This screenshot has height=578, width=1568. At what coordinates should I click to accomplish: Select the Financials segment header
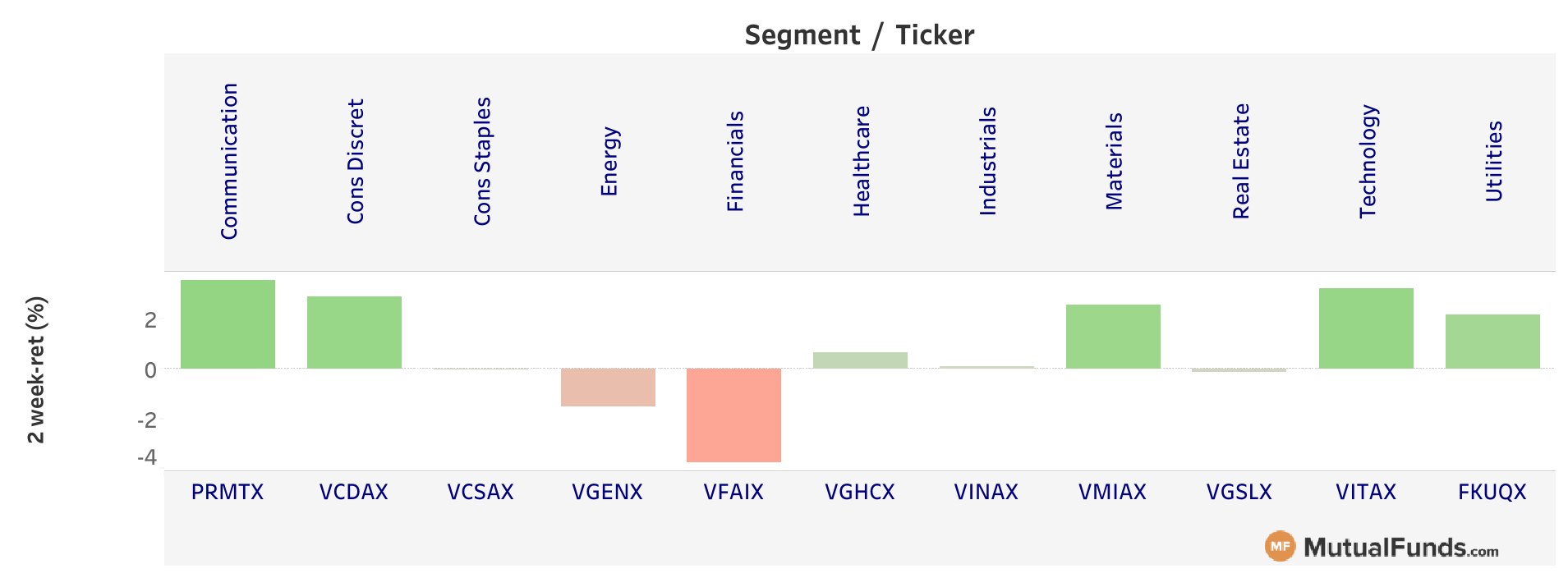735,161
